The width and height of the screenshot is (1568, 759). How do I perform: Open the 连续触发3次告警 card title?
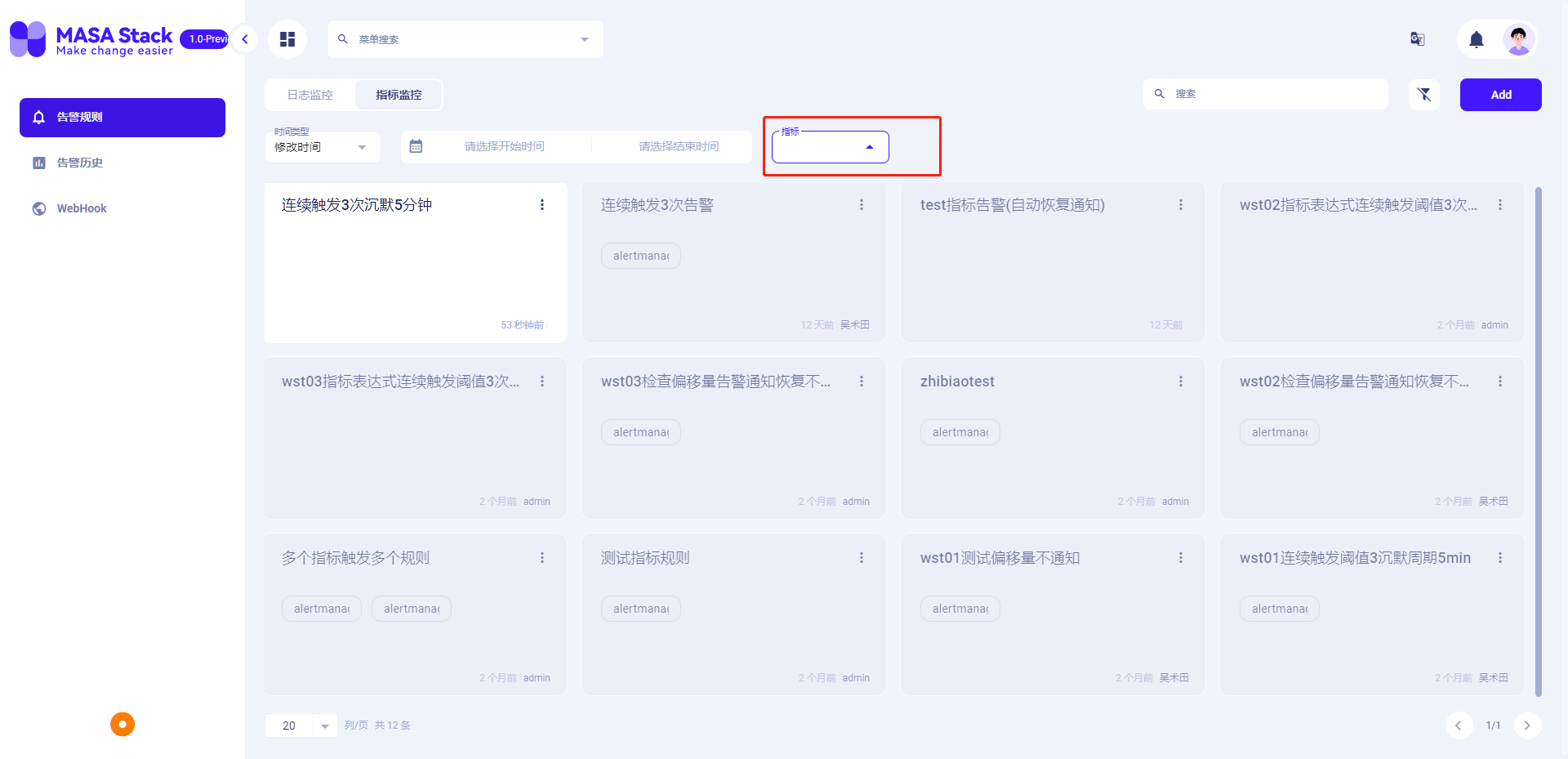(657, 205)
